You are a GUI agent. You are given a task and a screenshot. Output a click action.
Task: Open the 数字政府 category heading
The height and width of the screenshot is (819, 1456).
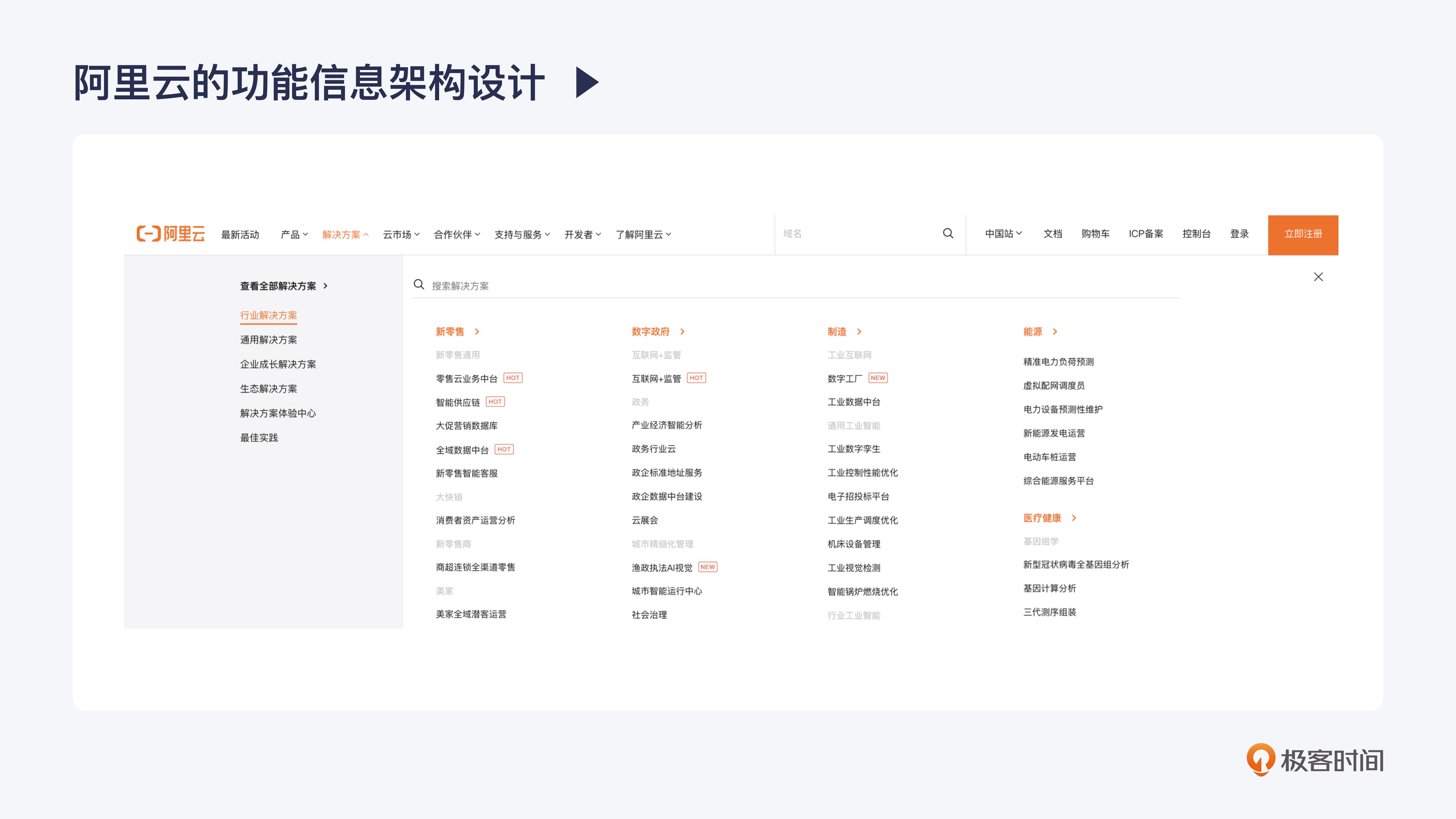tap(651, 332)
